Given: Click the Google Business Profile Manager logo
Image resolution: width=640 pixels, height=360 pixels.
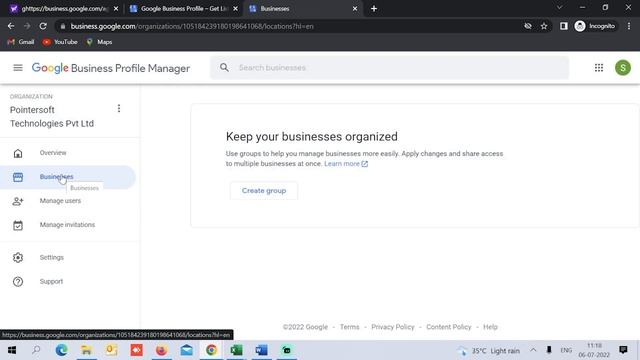Looking at the screenshot, I should click(x=111, y=68).
